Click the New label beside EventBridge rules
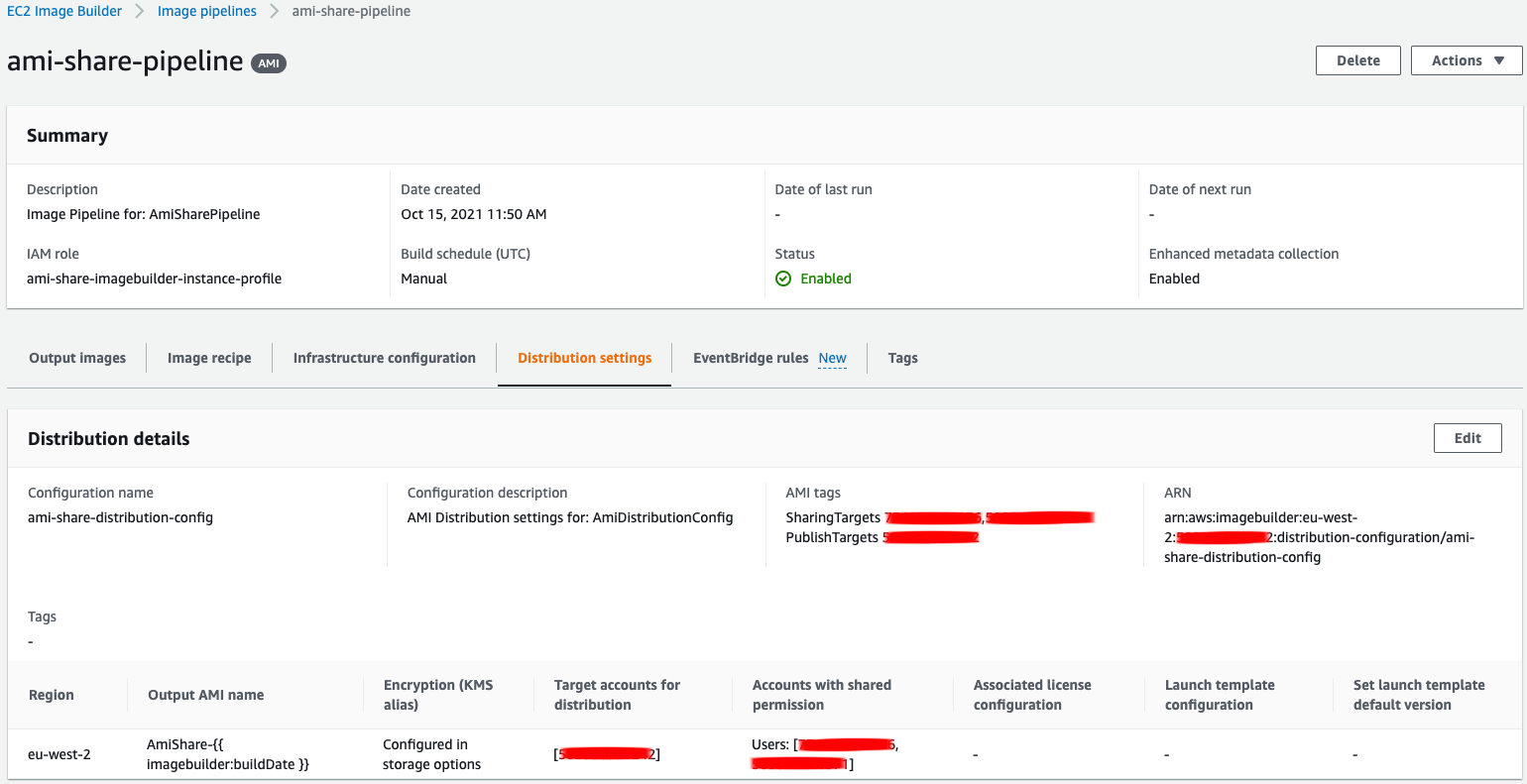 [x=833, y=359]
